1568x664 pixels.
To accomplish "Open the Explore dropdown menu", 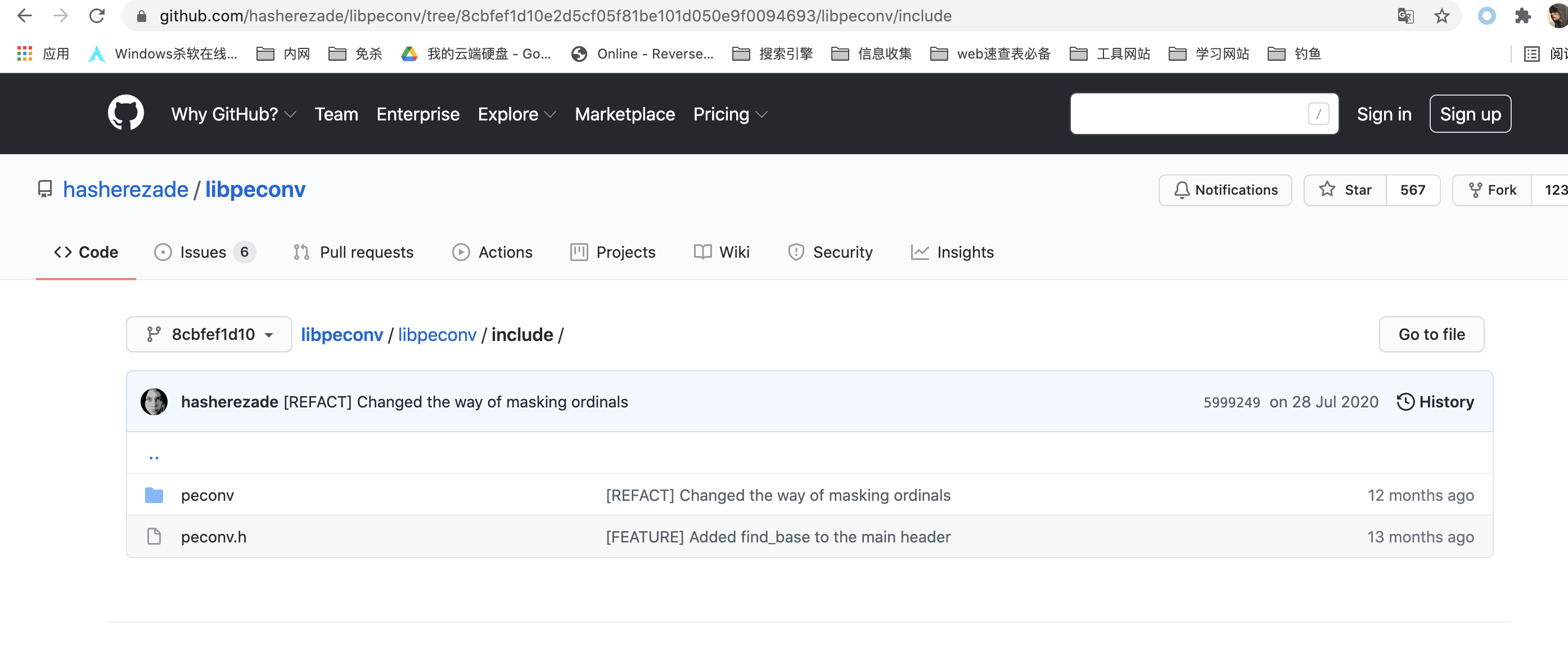I will [x=516, y=114].
